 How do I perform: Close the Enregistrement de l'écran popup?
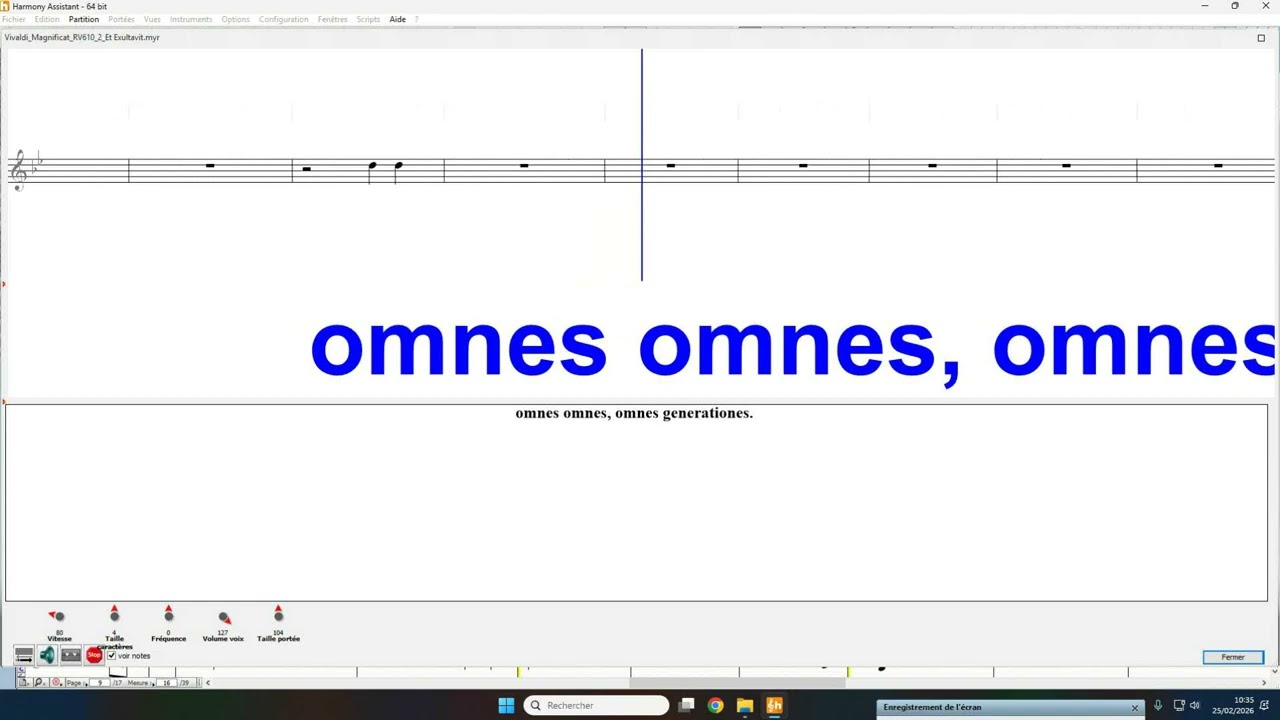pyautogui.click(x=1135, y=707)
